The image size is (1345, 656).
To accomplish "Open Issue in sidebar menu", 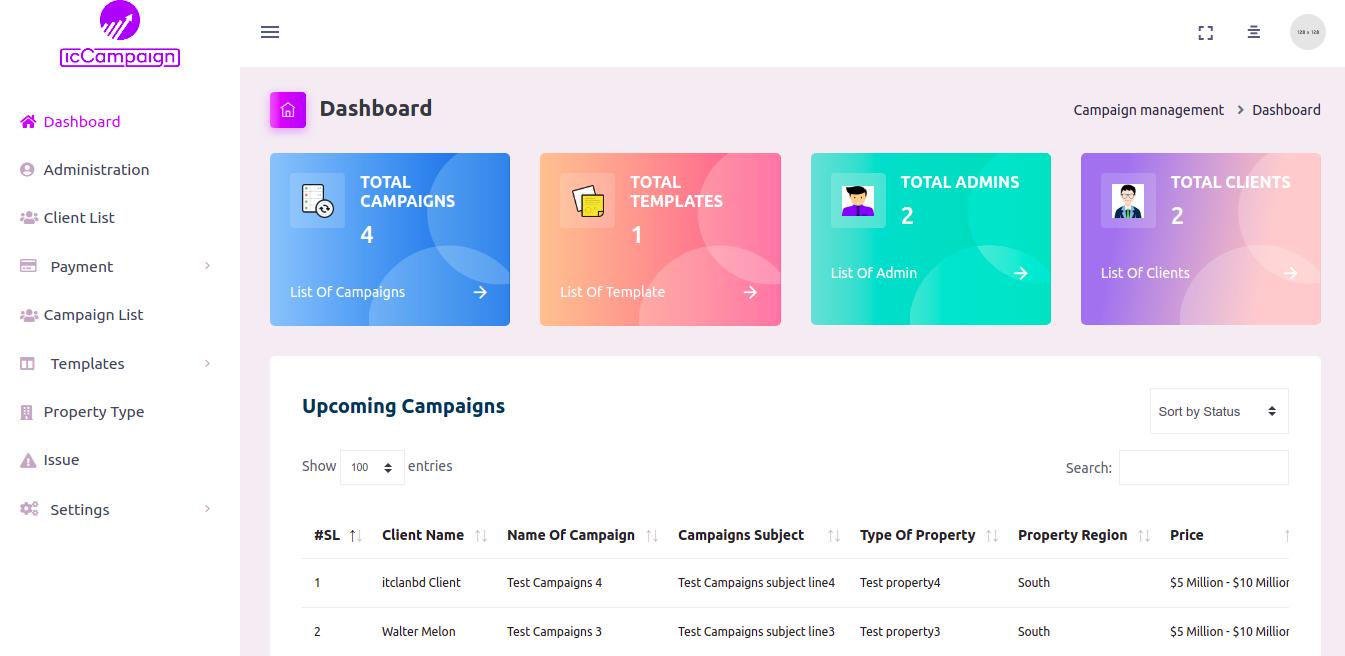I will (x=61, y=460).
